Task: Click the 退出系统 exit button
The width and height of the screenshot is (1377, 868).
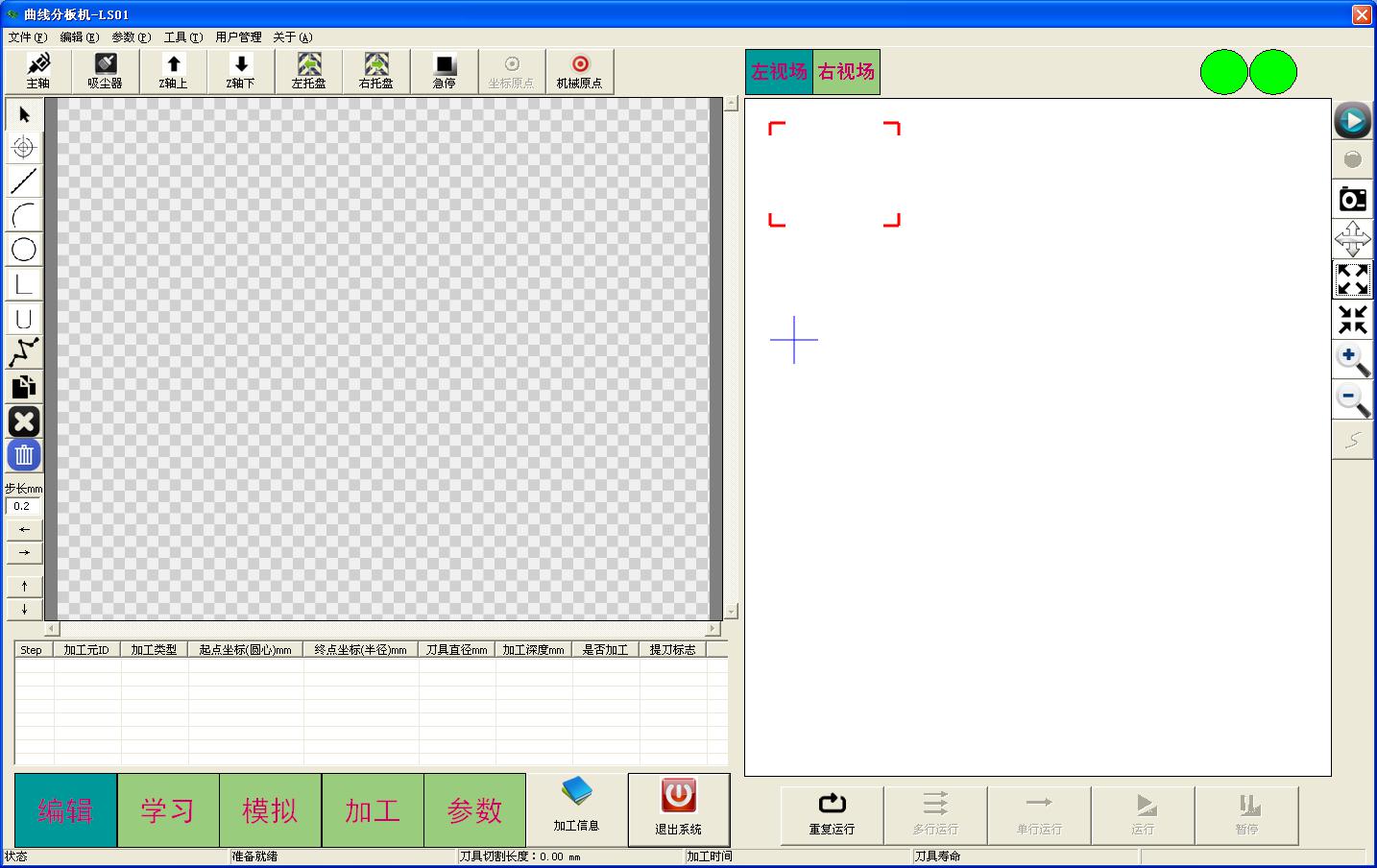Action: click(x=678, y=810)
